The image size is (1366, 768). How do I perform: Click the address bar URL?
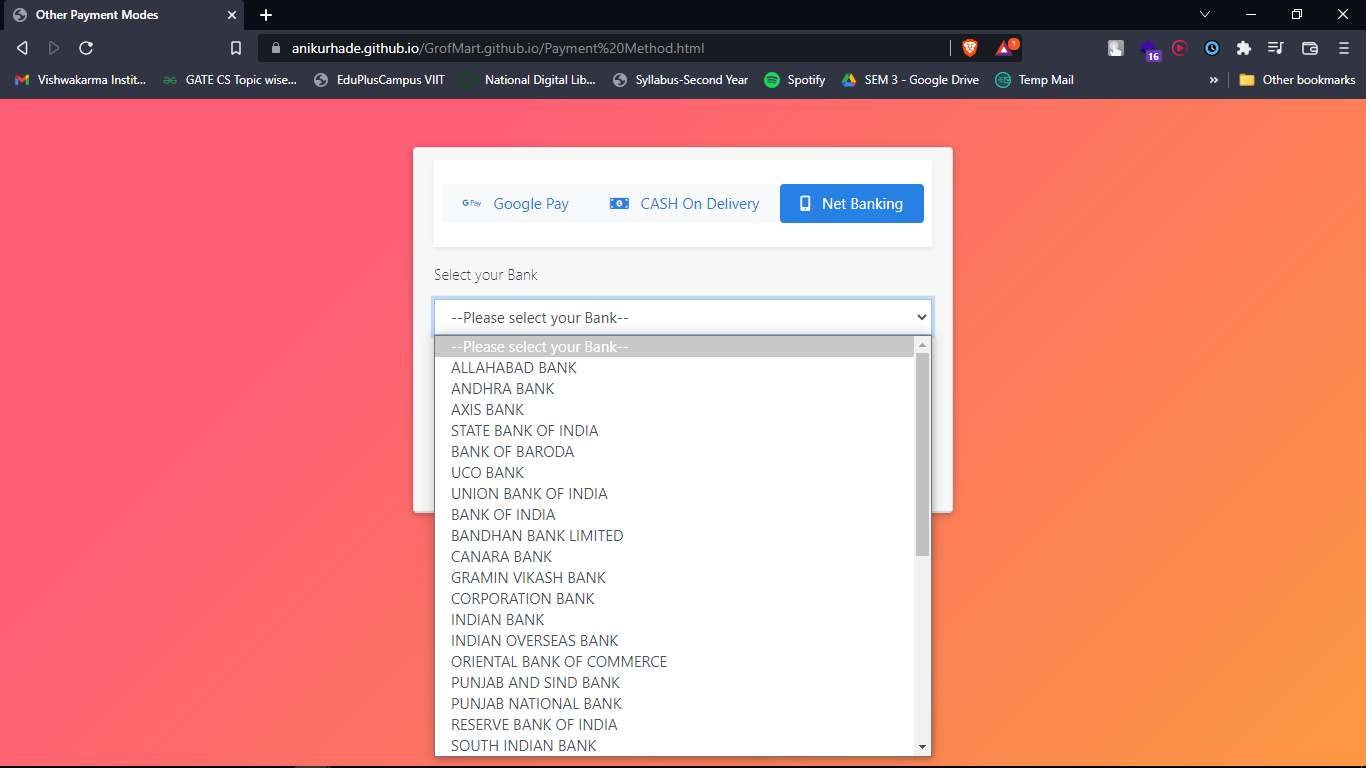point(498,48)
